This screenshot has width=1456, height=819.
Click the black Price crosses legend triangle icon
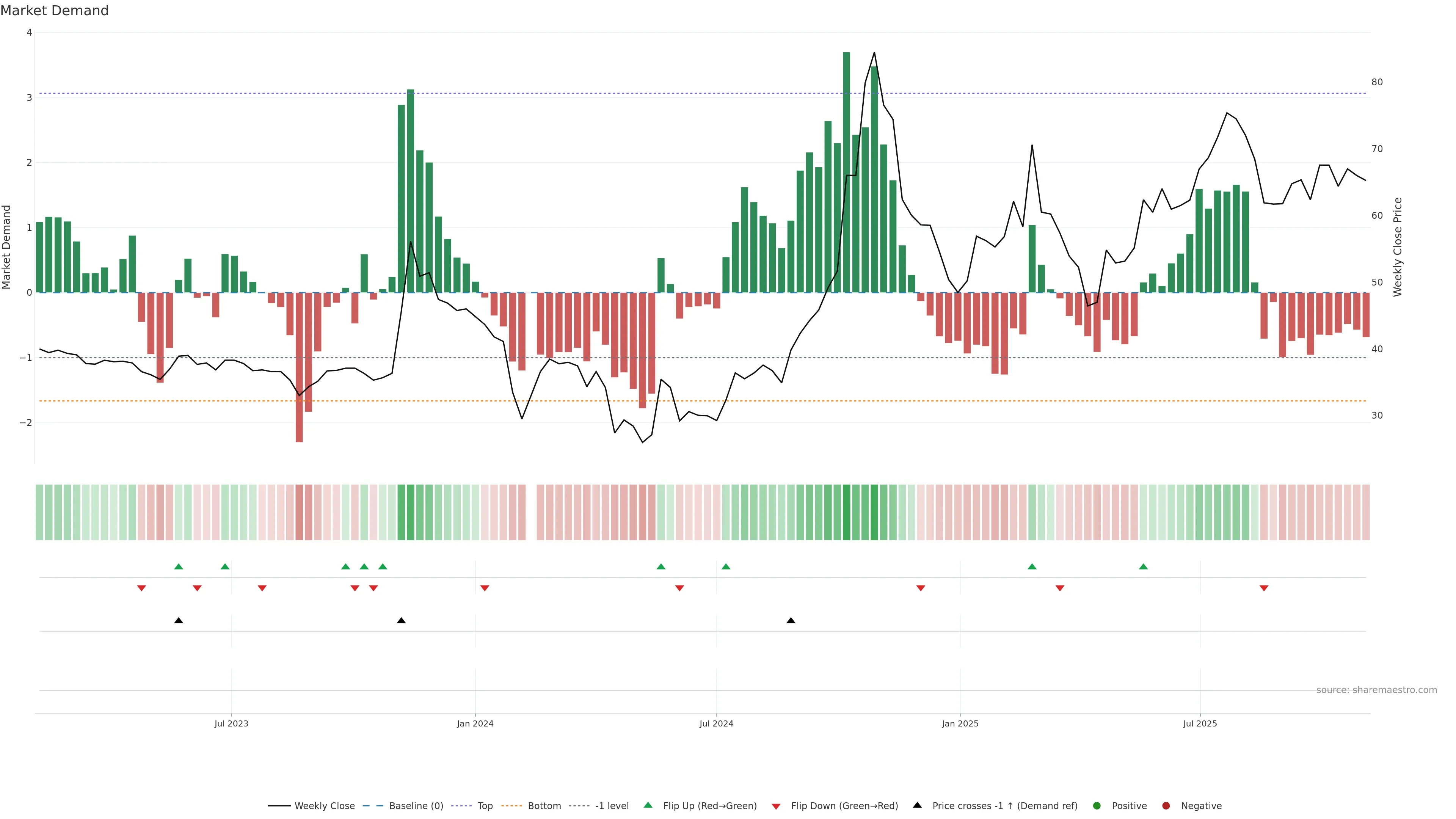(x=917, y=805)
